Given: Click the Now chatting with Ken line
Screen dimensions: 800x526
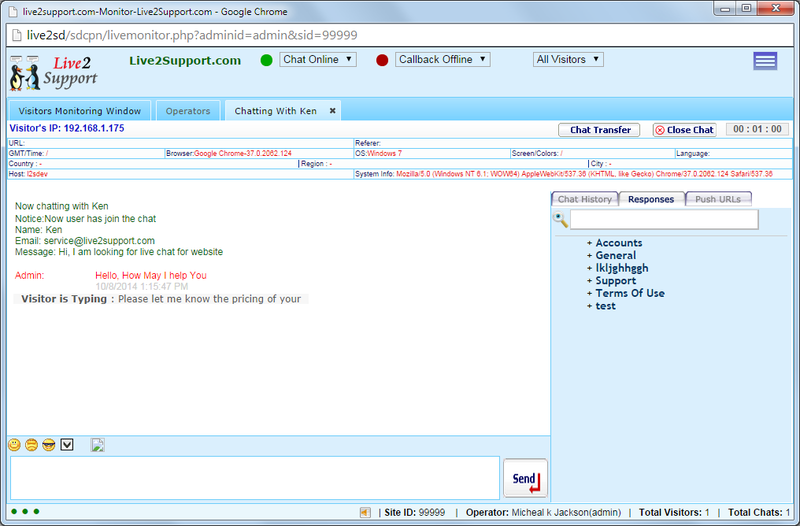Looking at the screenshot, I should click(62, 206).
